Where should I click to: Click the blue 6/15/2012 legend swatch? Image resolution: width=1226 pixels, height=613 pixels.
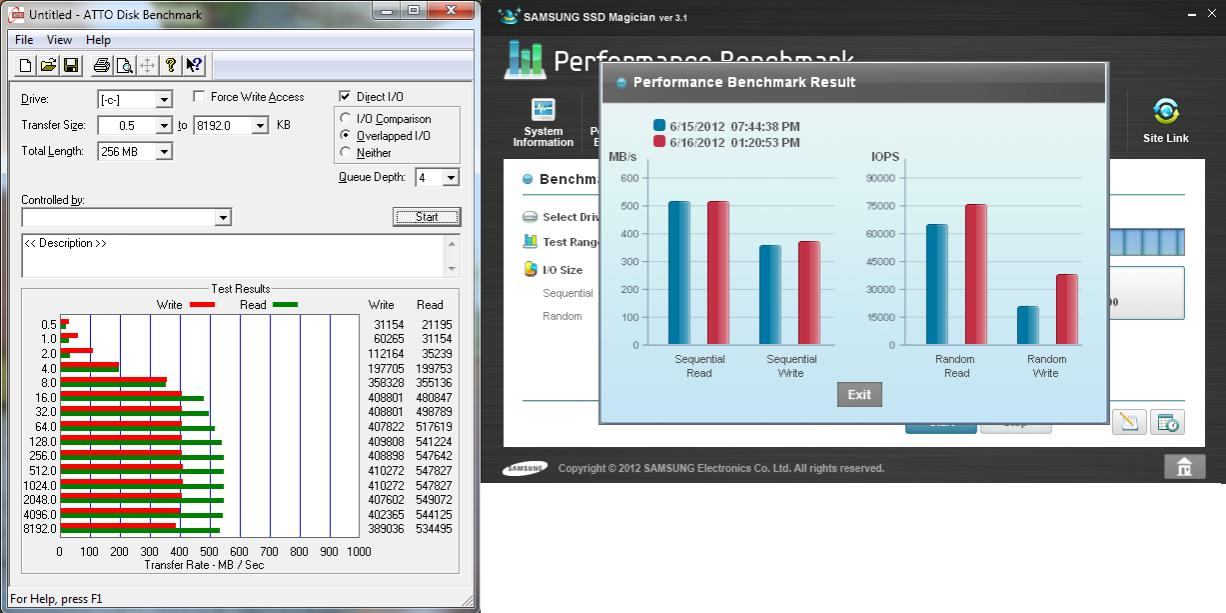coord(659,125)
